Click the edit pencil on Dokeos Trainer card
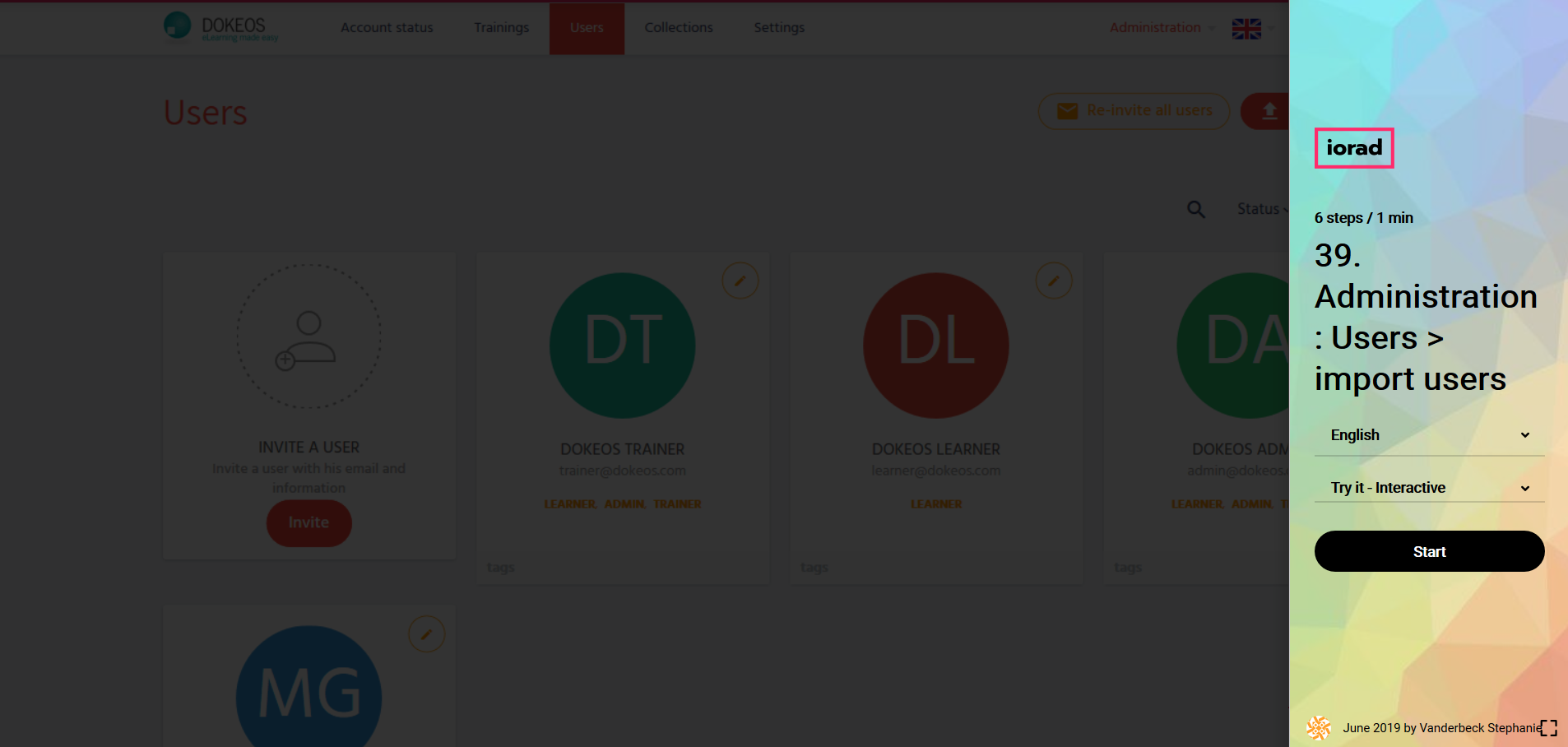Viewport: 1568px width, 747px height. tap(740, 281)
